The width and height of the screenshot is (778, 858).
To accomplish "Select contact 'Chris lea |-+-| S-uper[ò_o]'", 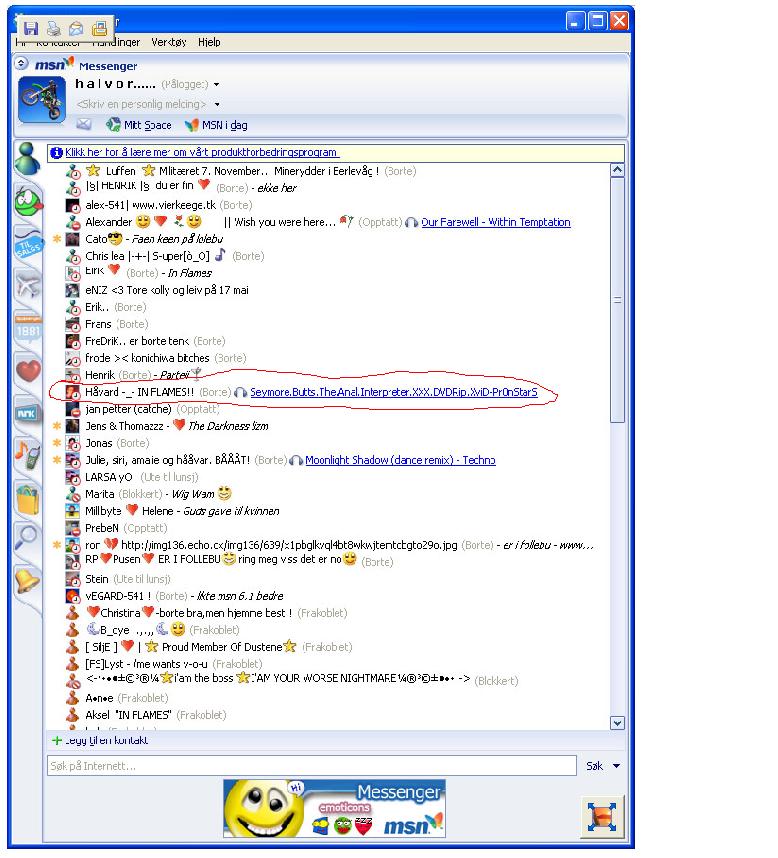I will [x=165, y=256].
